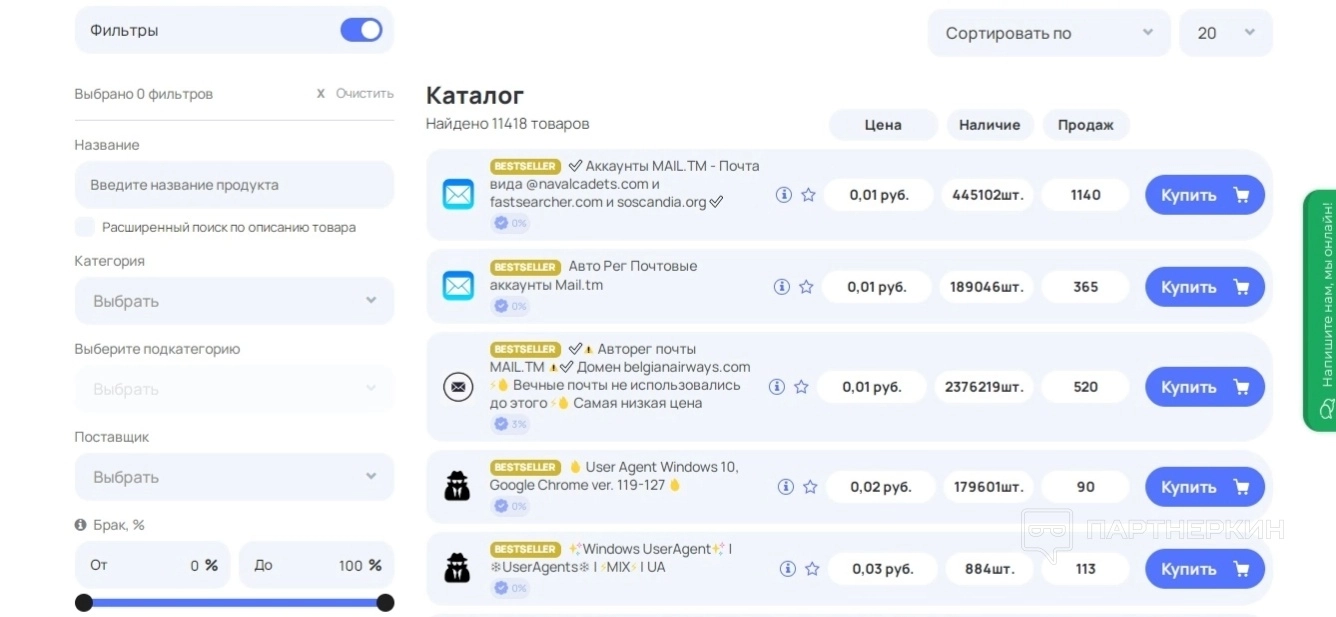Screen dimensions: 1336x617
Task: Open the Сортировать по dropdown
Action: click(x=1048, y=33)
